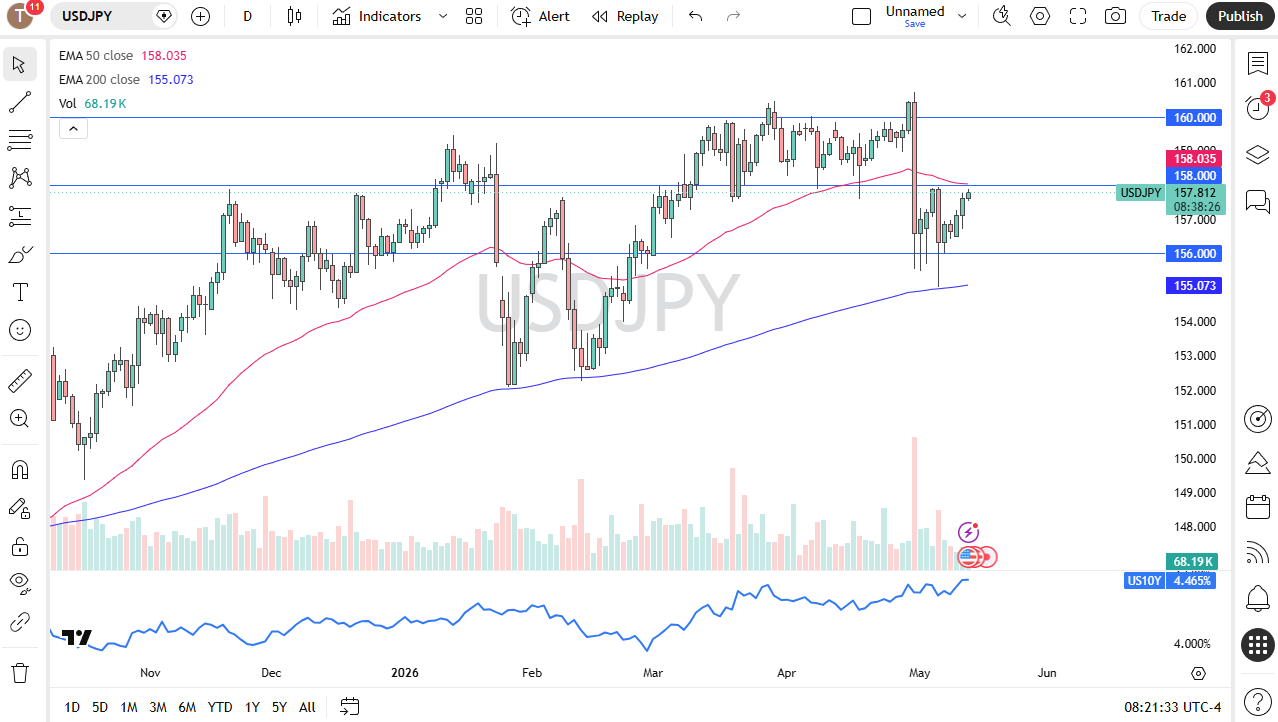Screen dimensions: 1278x722
Task: Open the chats panel
Action: pyautogui.click(x=1257, y=201)
